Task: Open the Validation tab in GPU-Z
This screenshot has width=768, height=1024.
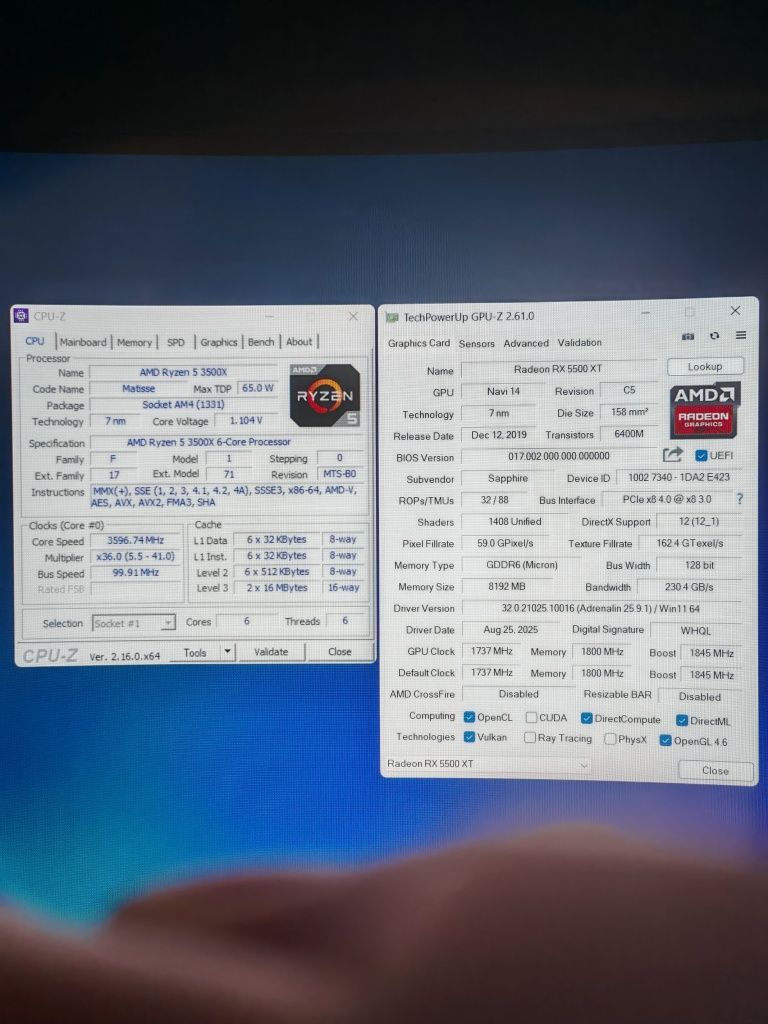Action: point(580,342)
